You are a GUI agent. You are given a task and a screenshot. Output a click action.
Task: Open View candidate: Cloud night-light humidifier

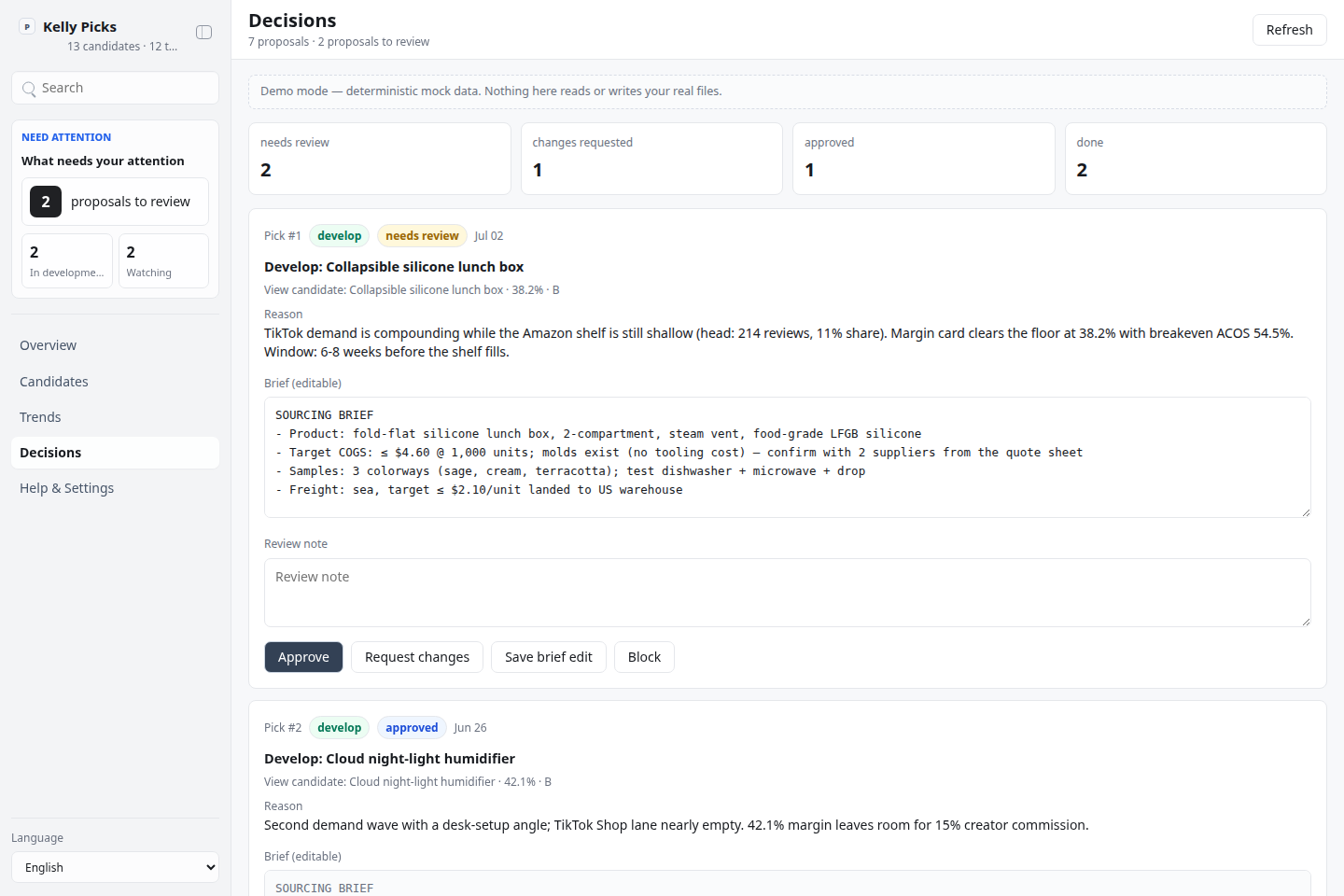tap(408, 782)
